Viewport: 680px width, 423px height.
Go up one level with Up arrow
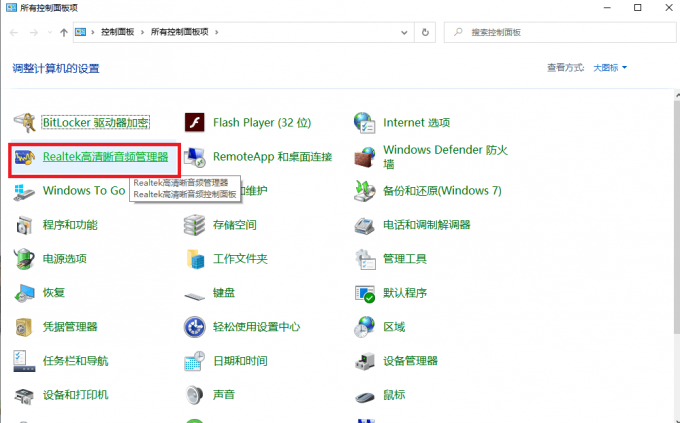tap(64, 33)
